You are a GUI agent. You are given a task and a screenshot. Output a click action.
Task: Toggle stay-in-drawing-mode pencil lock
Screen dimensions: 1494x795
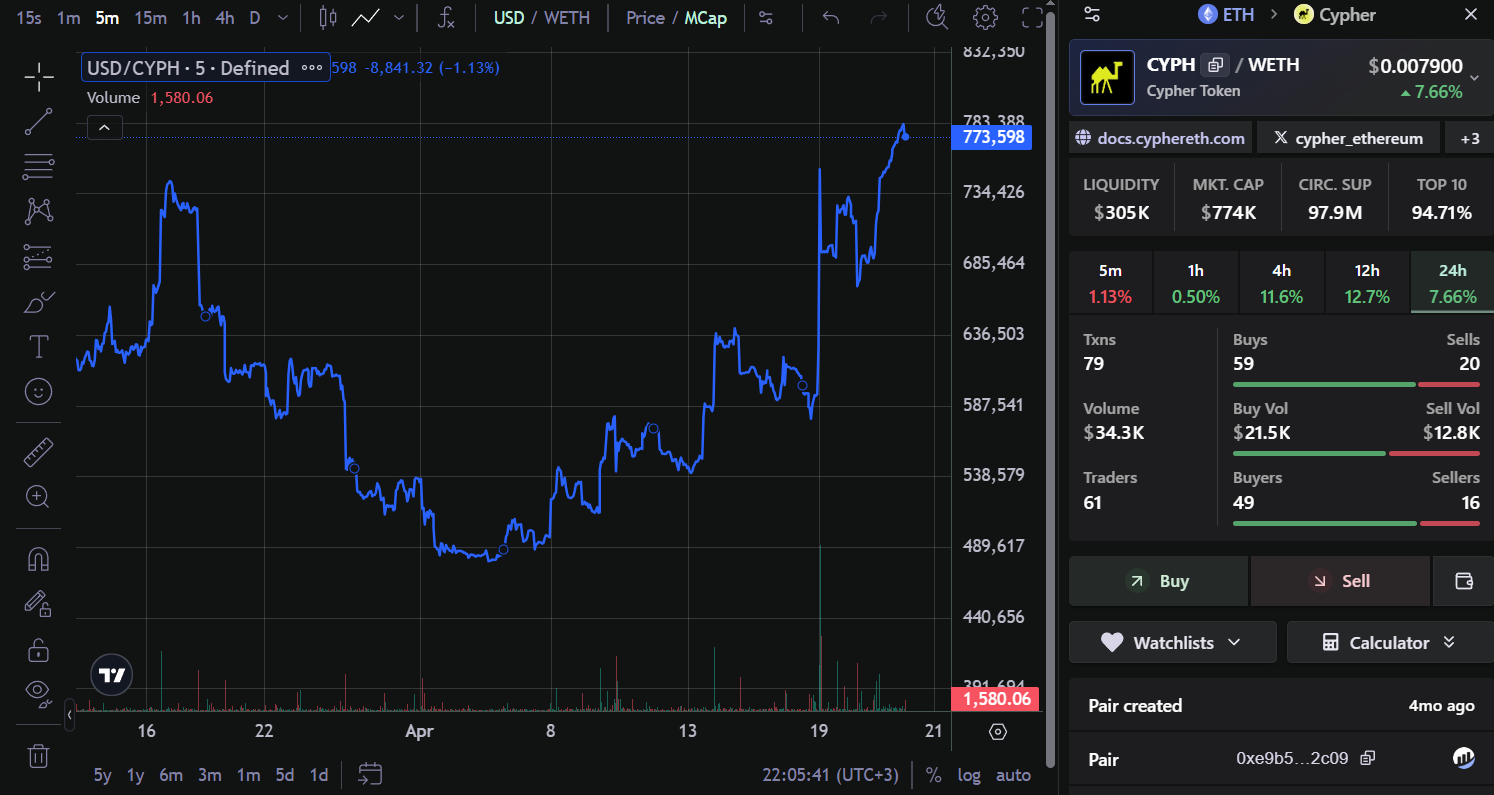click(x=39, y=603)
